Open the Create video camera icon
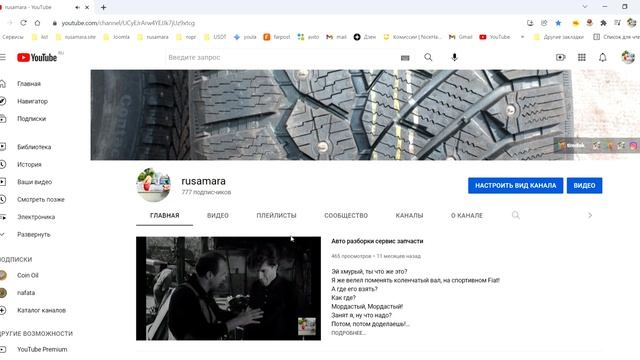Screen dimensions: 640x360 point(560,58)
